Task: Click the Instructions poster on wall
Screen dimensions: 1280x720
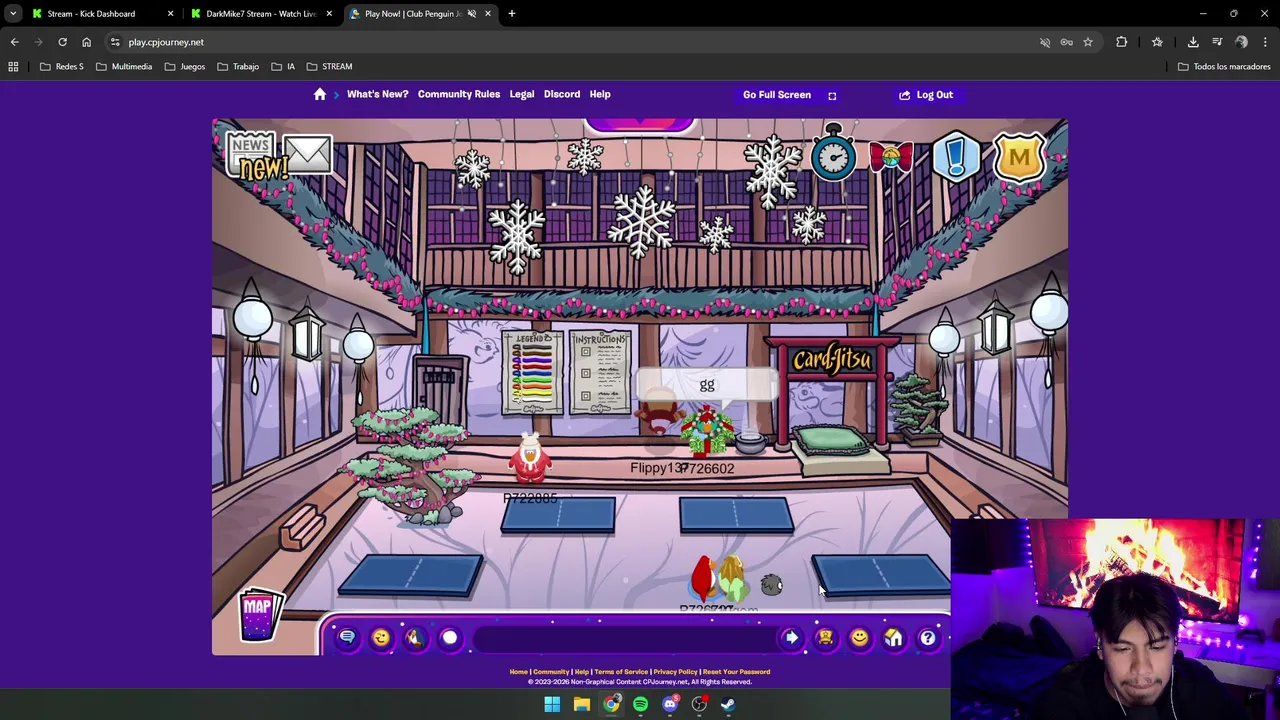Action: [x=601, y=372]
